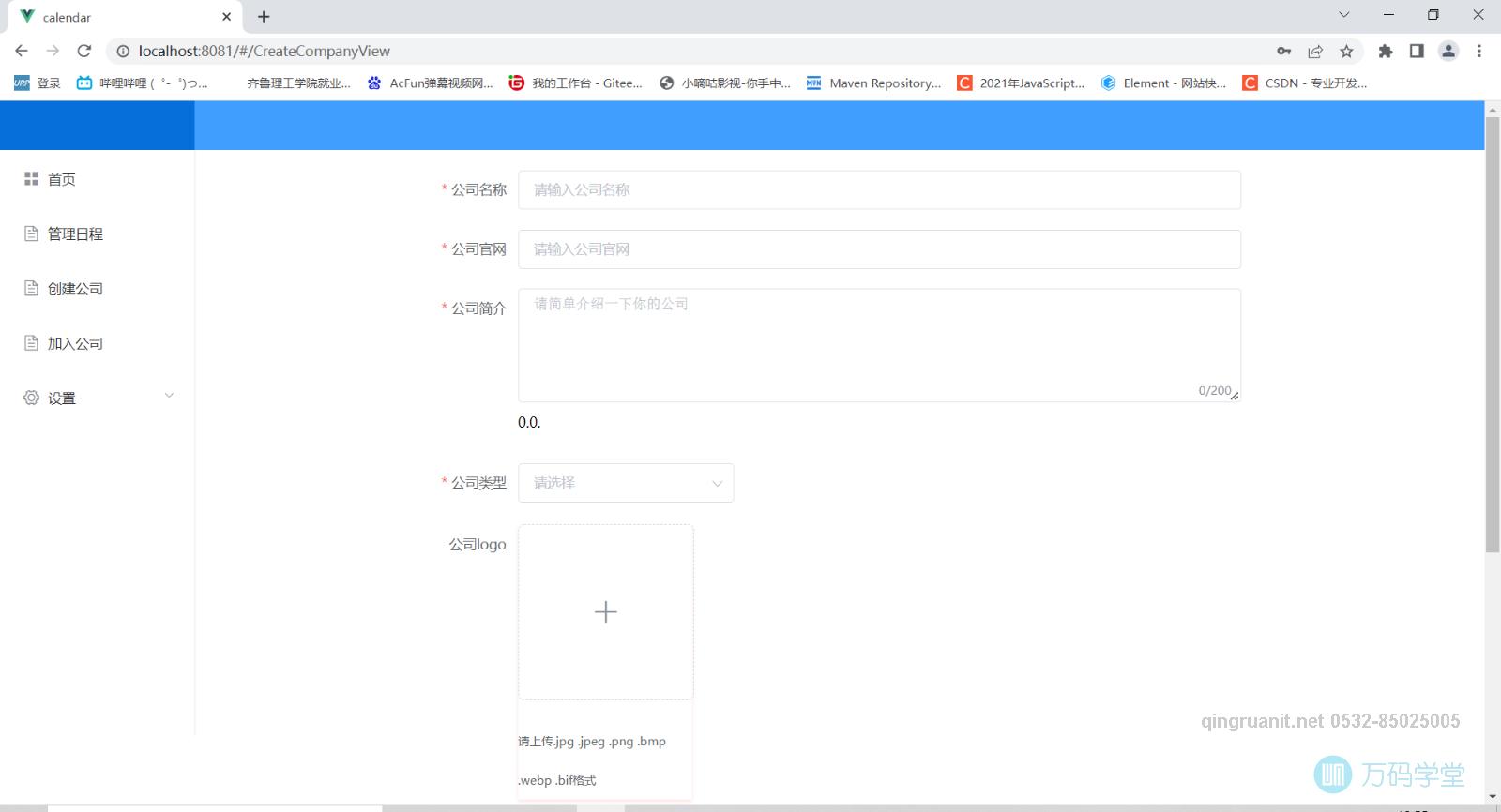This screenshot has height=812, width=1501.
Task: Click the 管理日程 document icon
Action: pyautogui.click(x=31, y=233)
